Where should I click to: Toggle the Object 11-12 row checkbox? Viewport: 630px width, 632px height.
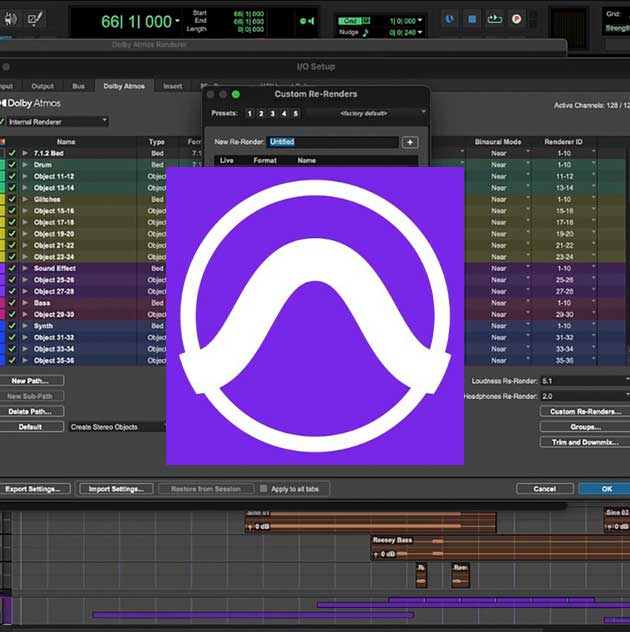(12, 176)
